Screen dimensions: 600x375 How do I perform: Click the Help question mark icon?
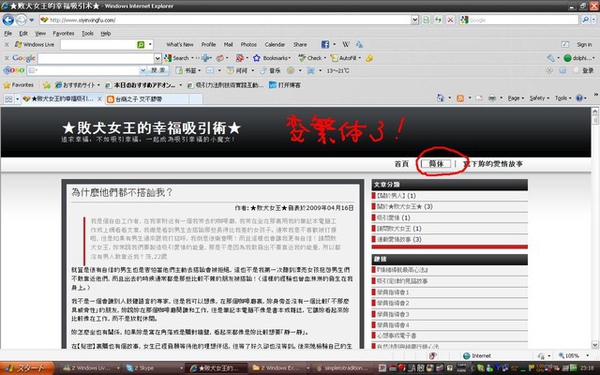click(x=579, y=98)
